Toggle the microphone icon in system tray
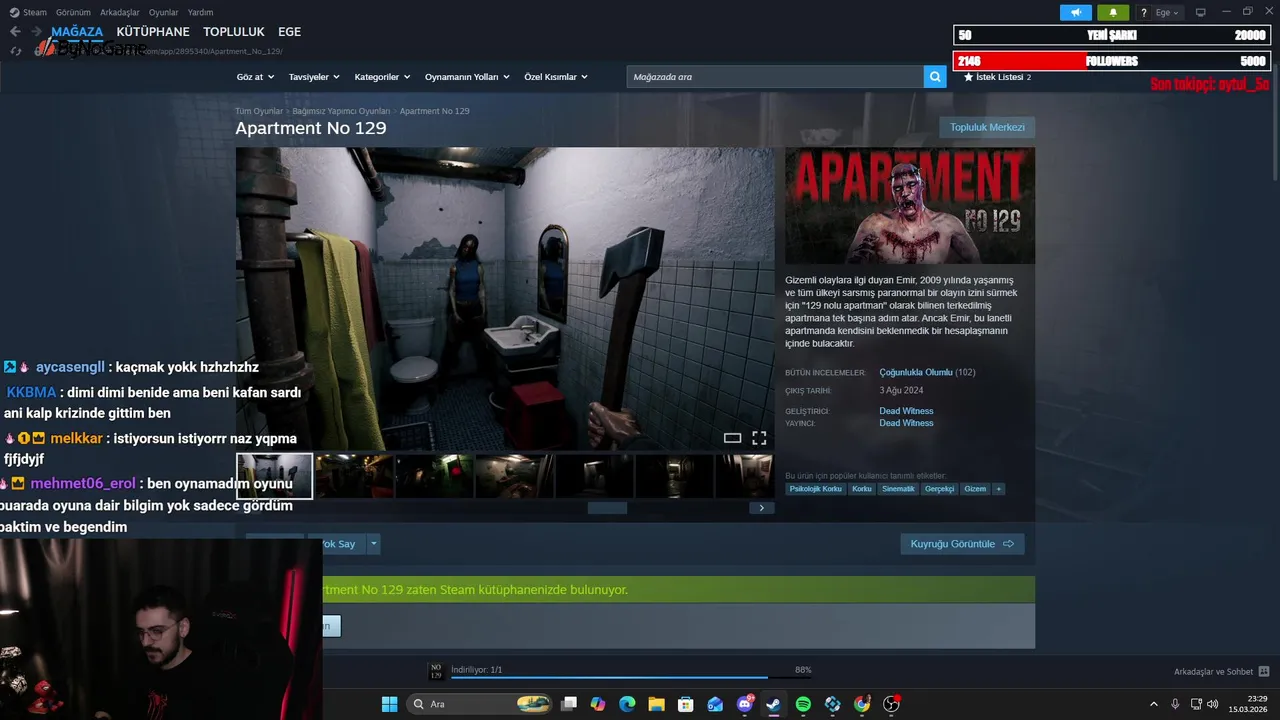Image resolution: width=1280 pixels, height=720 pixels. point(1175,704)
